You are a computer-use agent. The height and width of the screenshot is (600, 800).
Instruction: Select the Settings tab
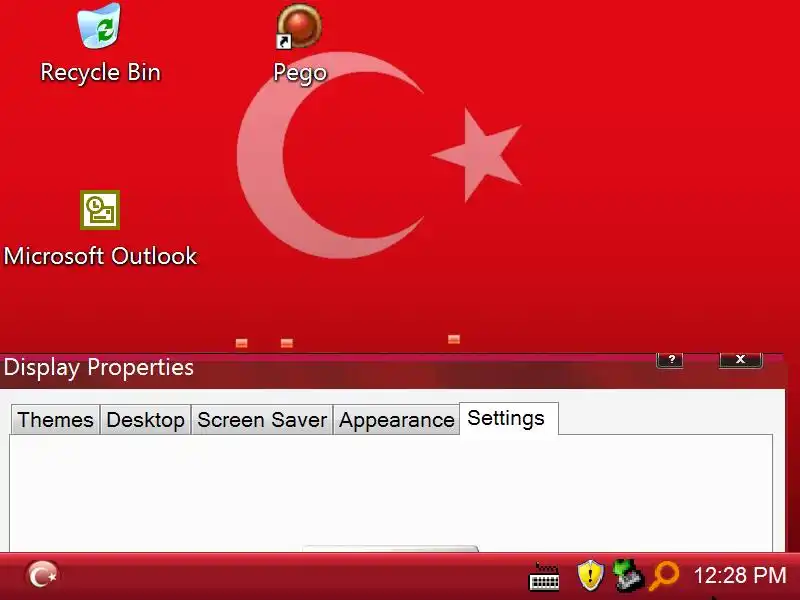point(508,418)
